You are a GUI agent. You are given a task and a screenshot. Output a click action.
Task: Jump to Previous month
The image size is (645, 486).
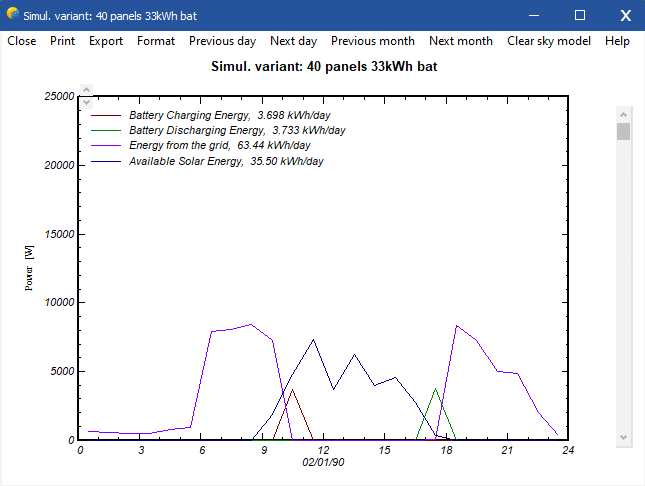(373, 41)
